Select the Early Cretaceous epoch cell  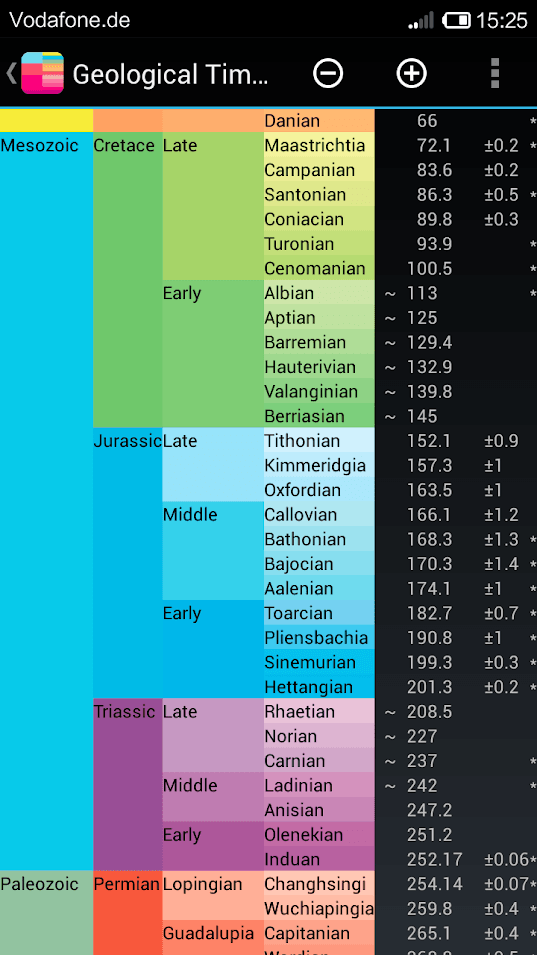213,353
